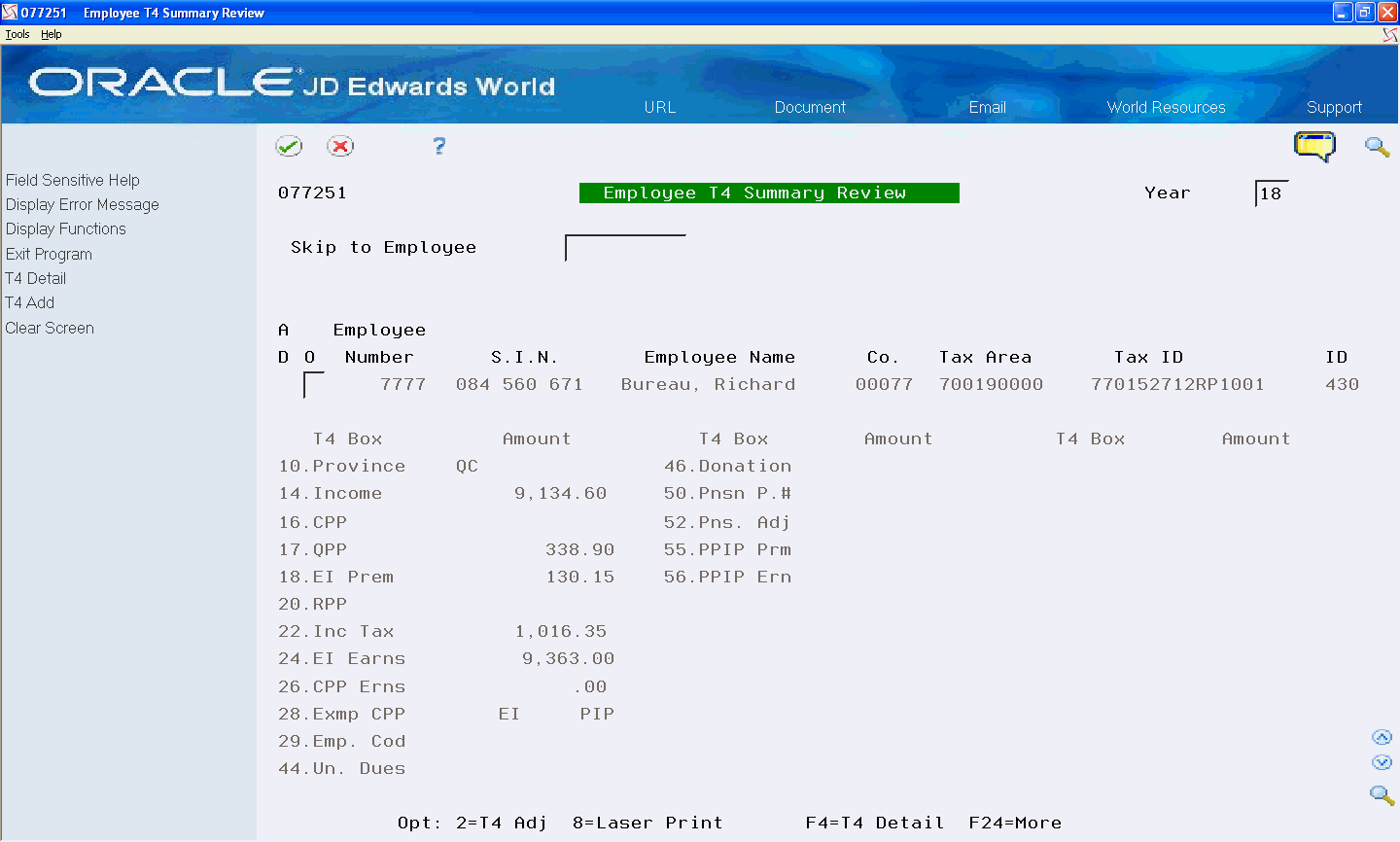Click the 29.Emp. Cod box label
Image resolution: width=1400 pixels, height=842 pixels.
[x=342, y=742]
